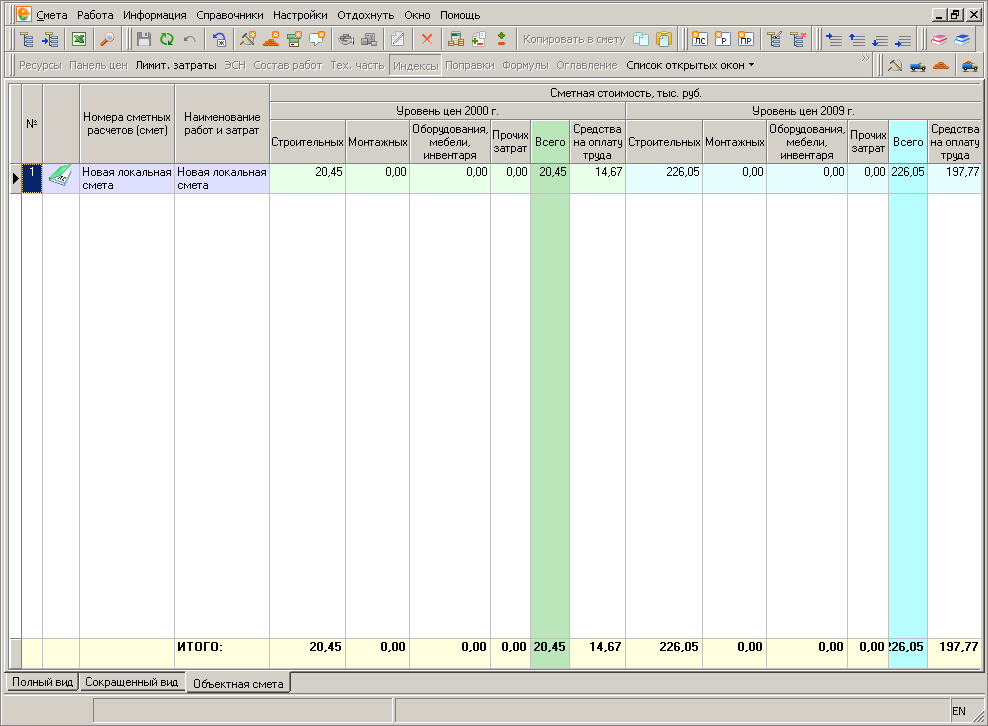Open Список открытых окон dropdown
The image size is (988, 726).
[690, 65]
